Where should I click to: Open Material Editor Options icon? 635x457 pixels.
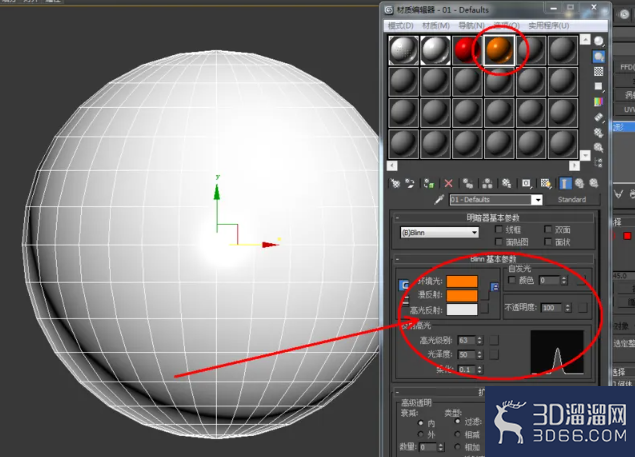(599, 132)
